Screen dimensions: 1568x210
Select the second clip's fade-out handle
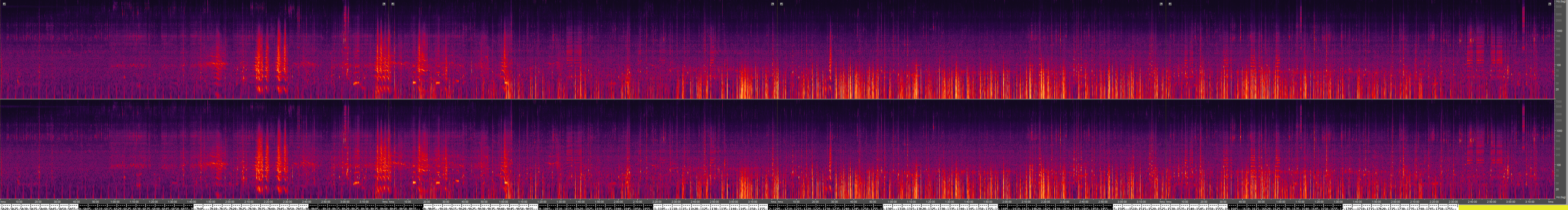click(x=773, y=4)
